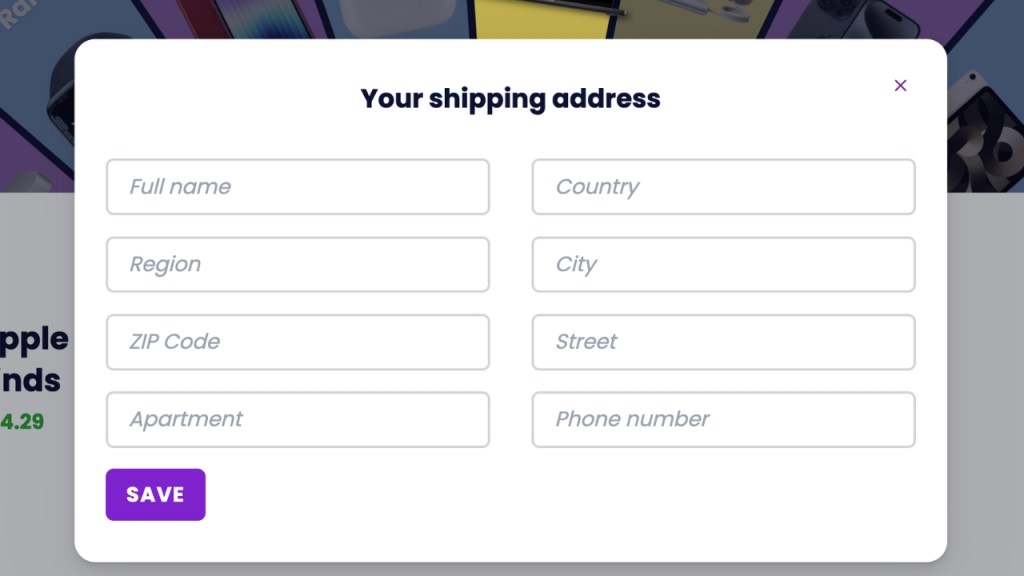Viewport: 1024px width, 576px height.
Task: Select the Phone number field
Action: (723, 420)
